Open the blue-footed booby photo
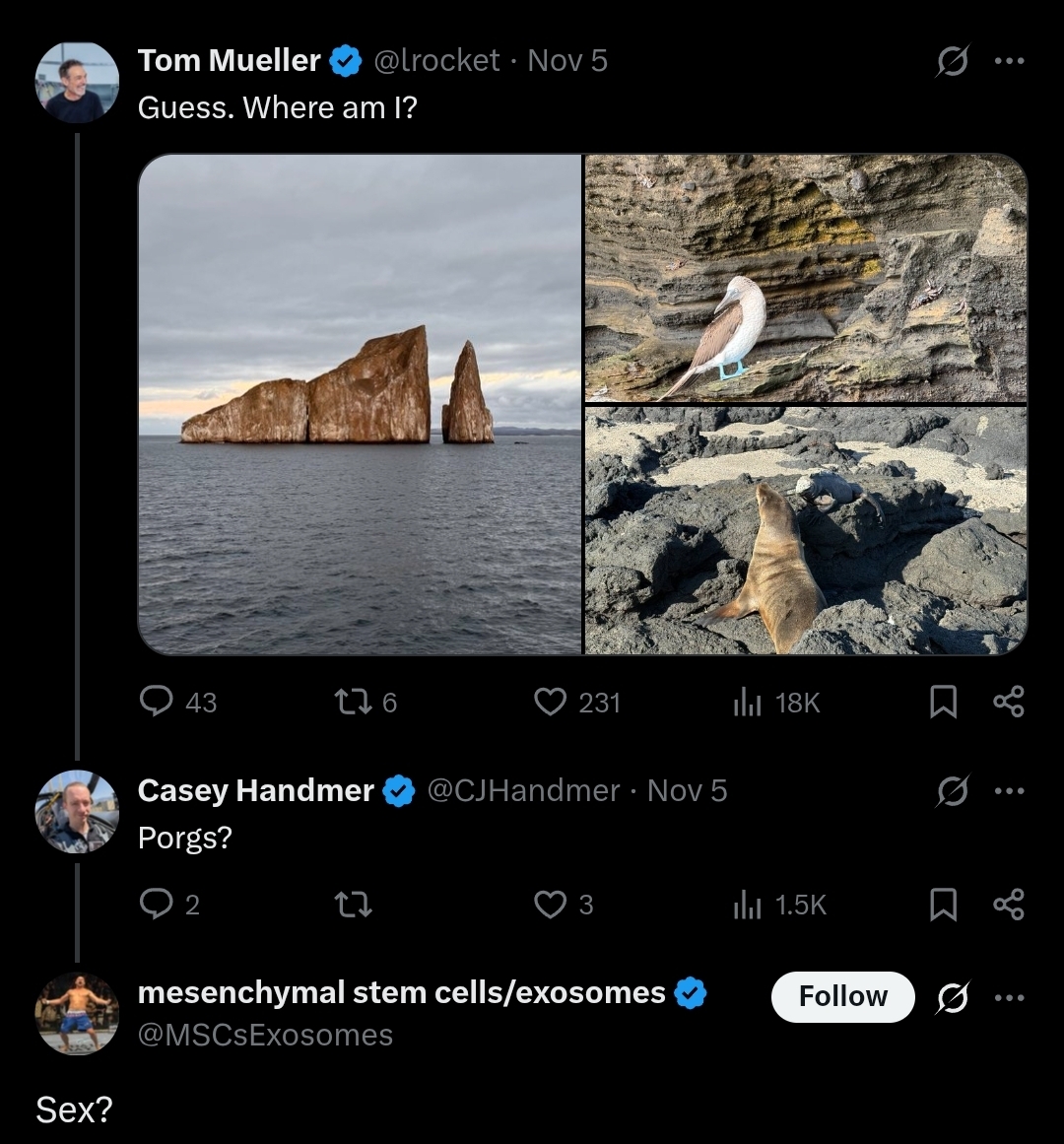The image size is (1064, 1144). click(806, 278)
